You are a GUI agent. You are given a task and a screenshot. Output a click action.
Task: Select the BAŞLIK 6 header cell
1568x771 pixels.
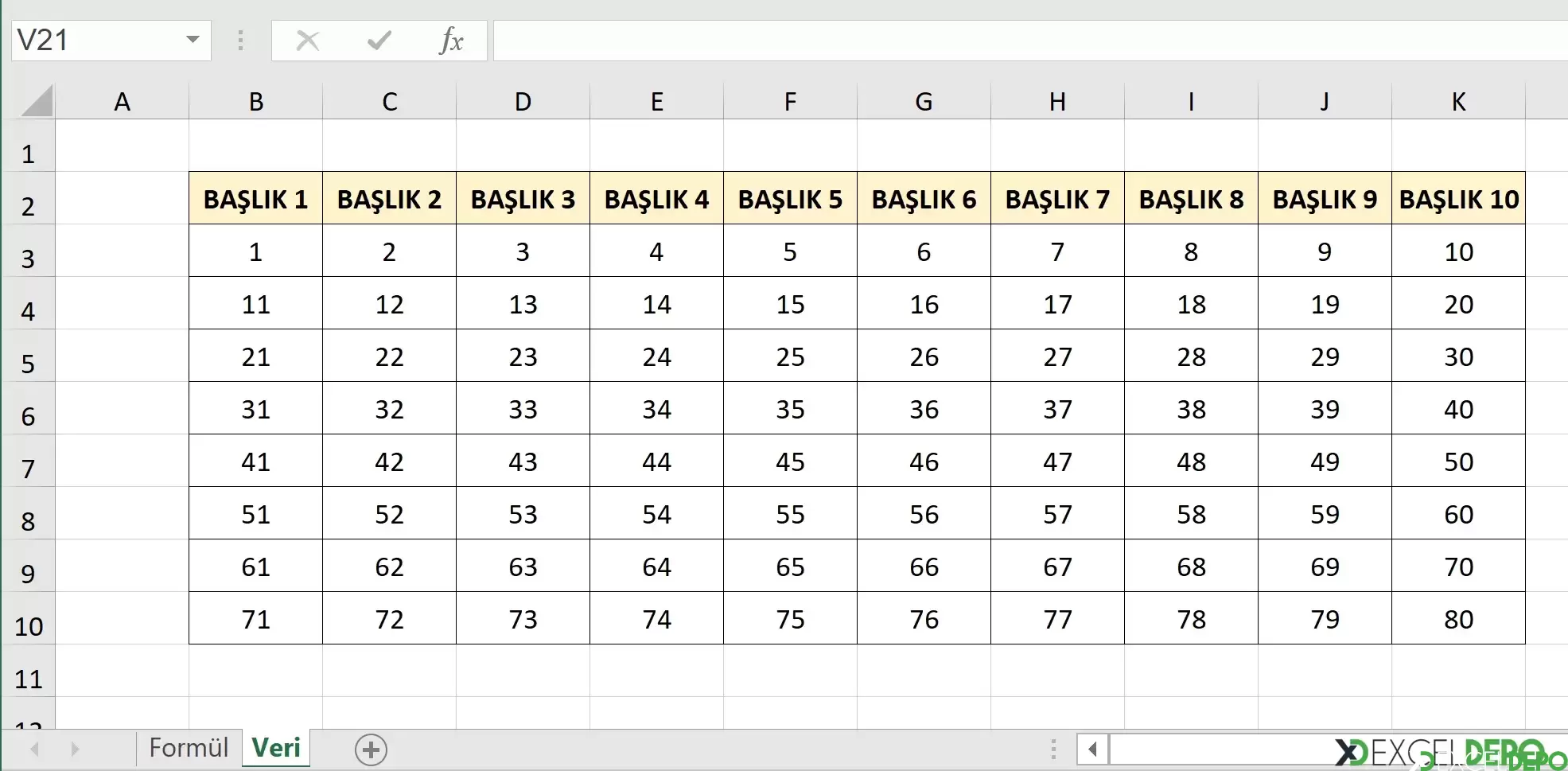(x=924, y=199)
